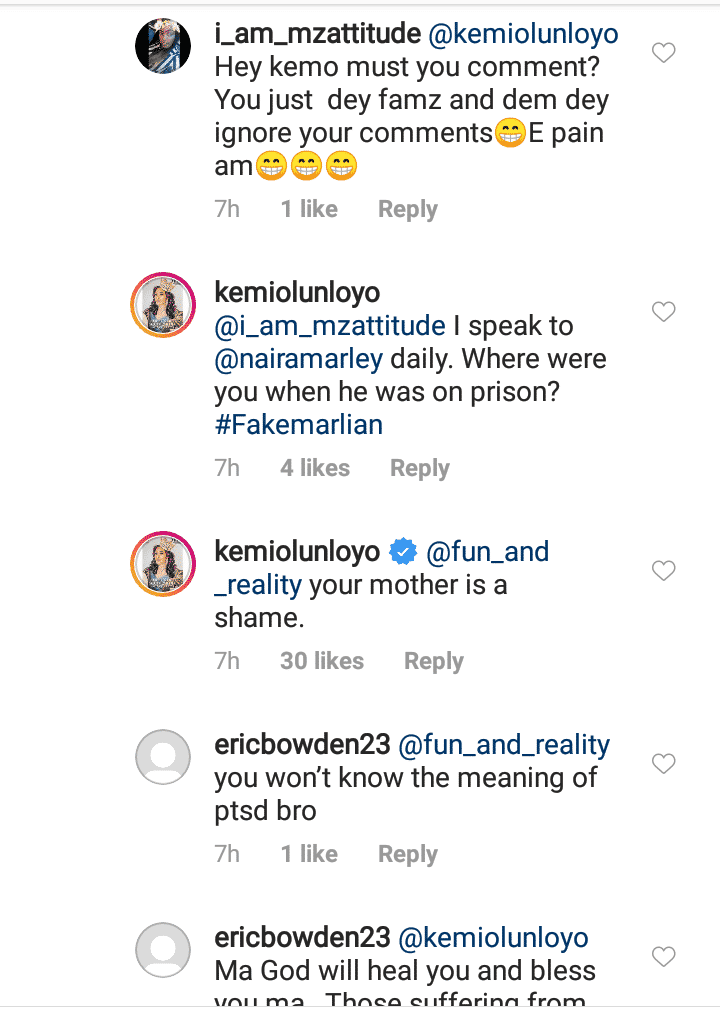Open i_am_mzattitude's profile picture
Viewport: 720px width, 1027px height.
[163, 46]
